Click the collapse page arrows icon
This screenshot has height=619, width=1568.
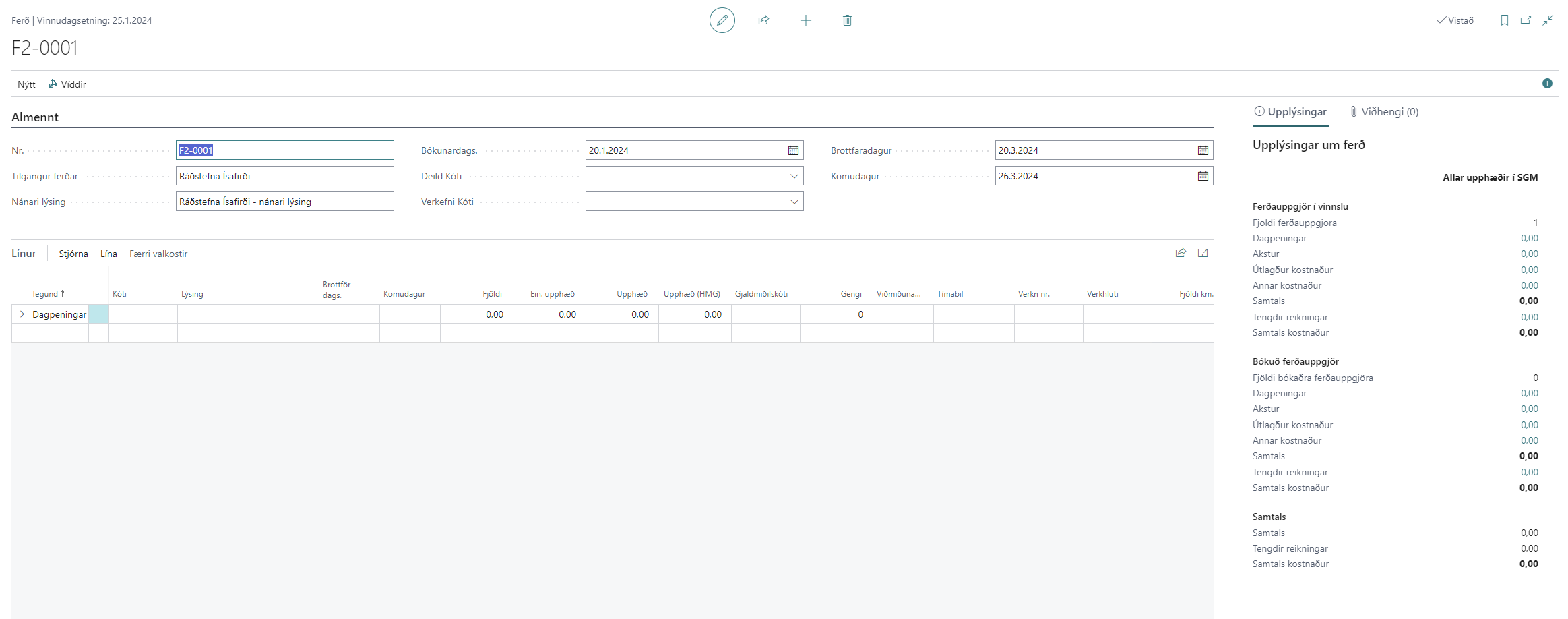point(1548,20)
